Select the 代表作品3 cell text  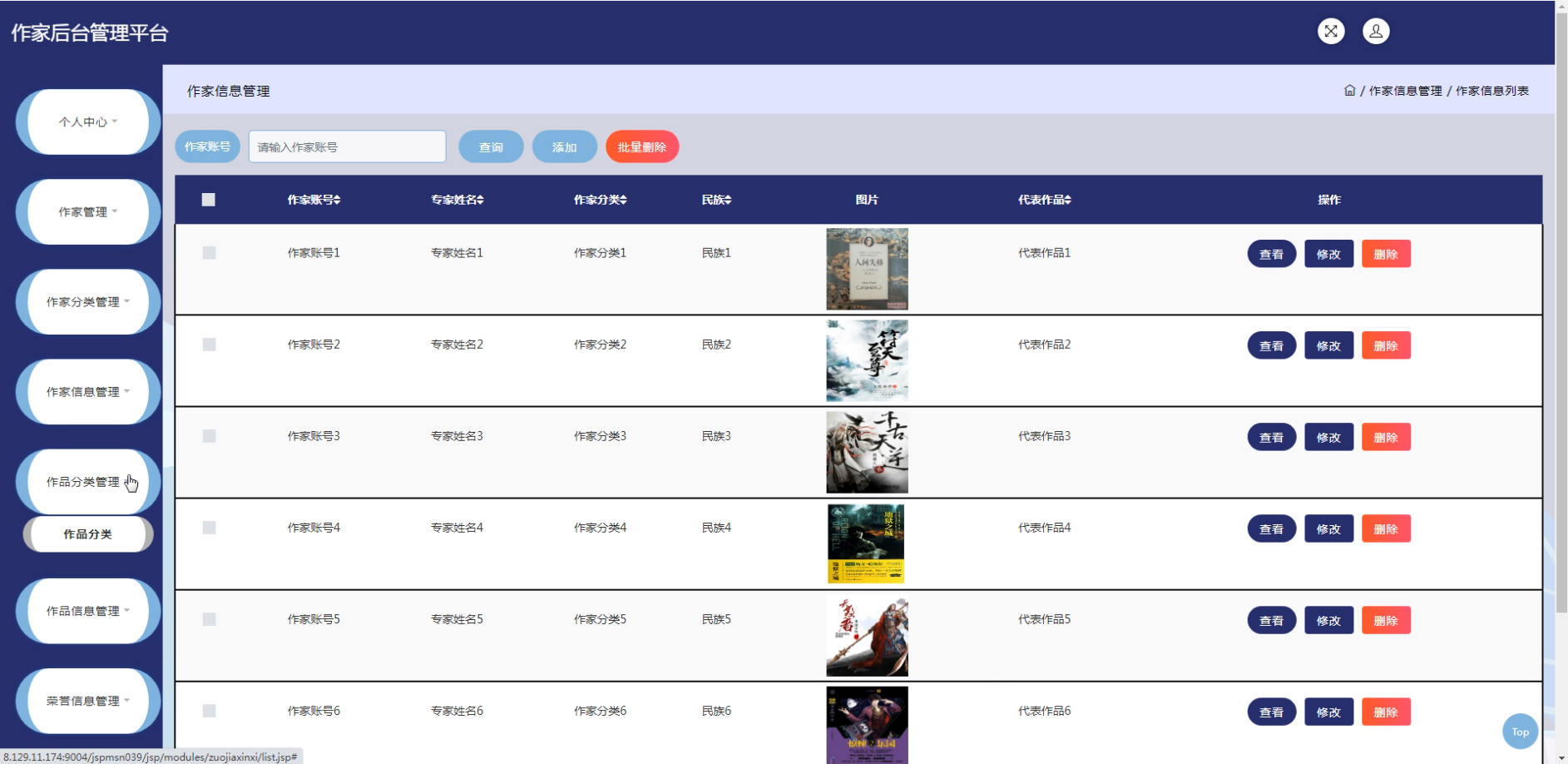click(x=1044, y=436)
